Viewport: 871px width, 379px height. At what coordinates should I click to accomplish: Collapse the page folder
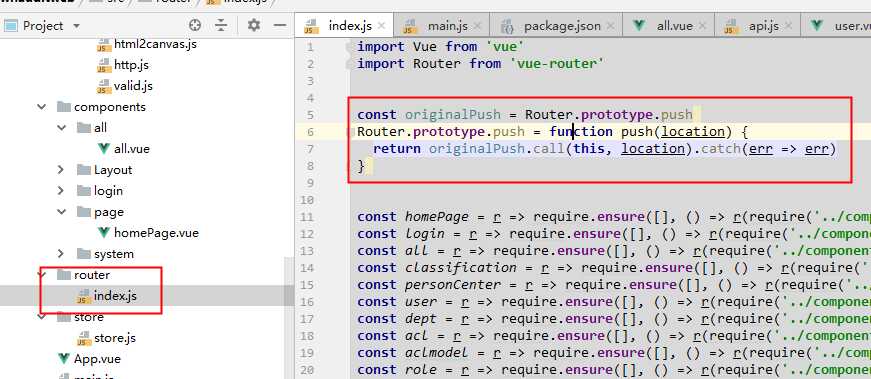(x=62, y=212)
